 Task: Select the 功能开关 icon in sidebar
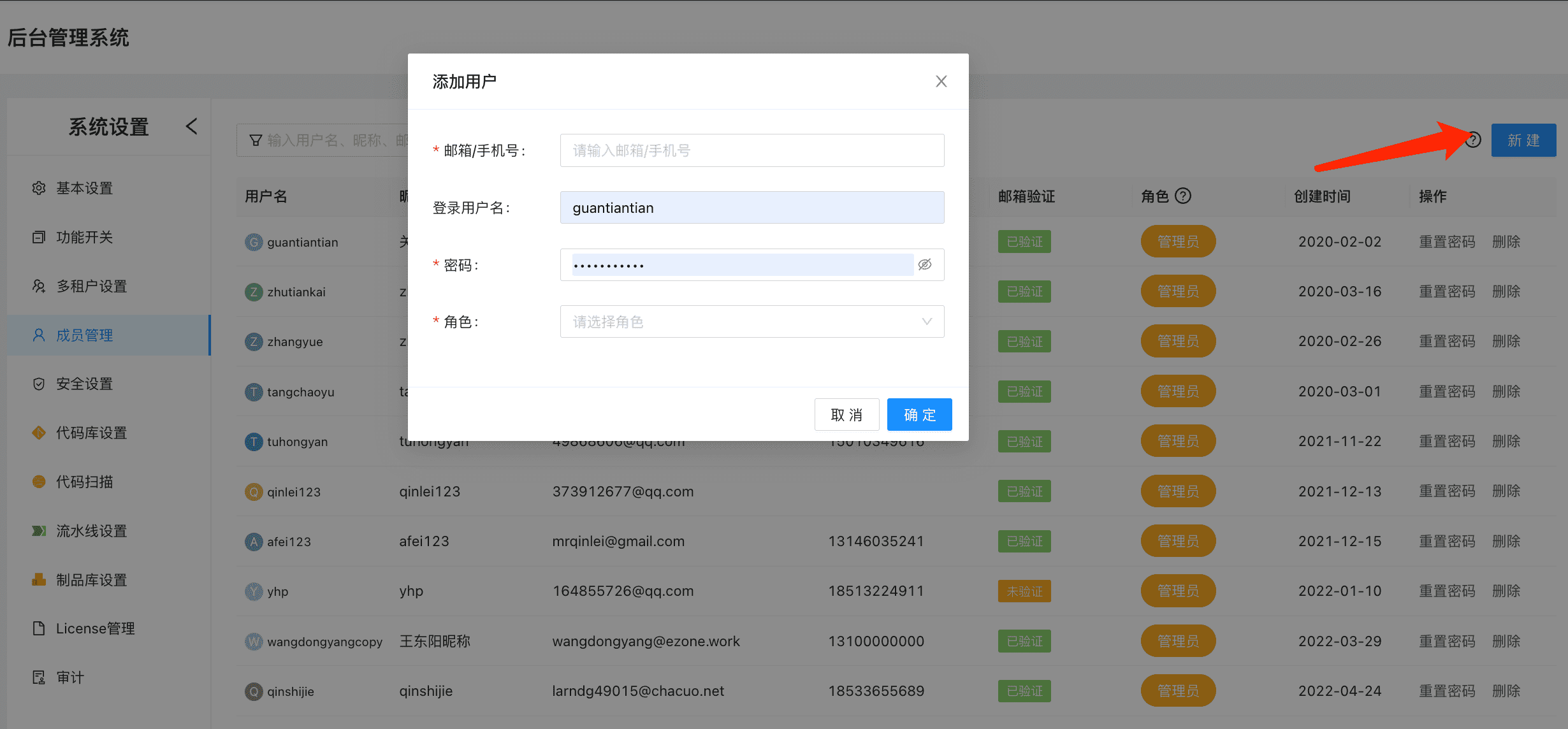[x=38, y=236]
